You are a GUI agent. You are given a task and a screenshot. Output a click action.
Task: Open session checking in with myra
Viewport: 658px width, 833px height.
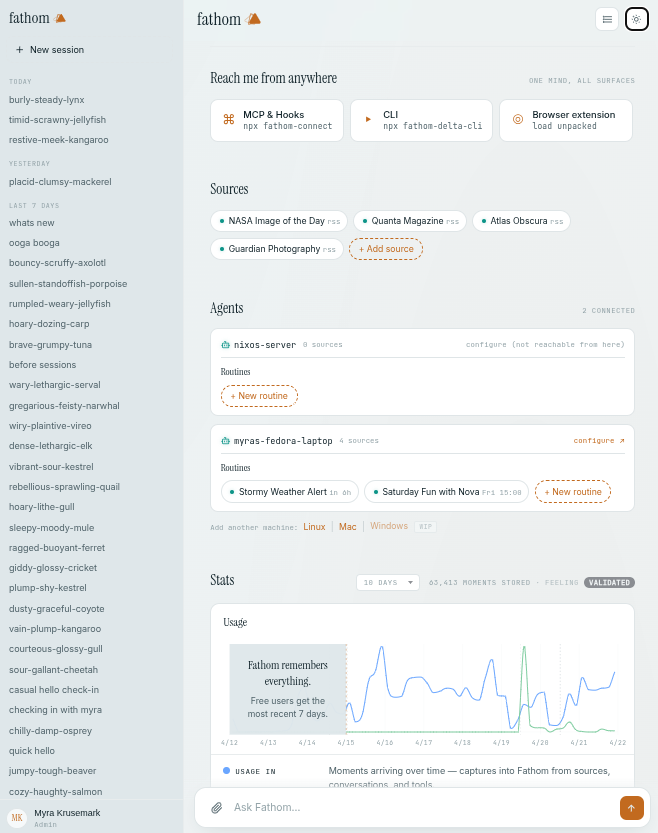(55, 710)
